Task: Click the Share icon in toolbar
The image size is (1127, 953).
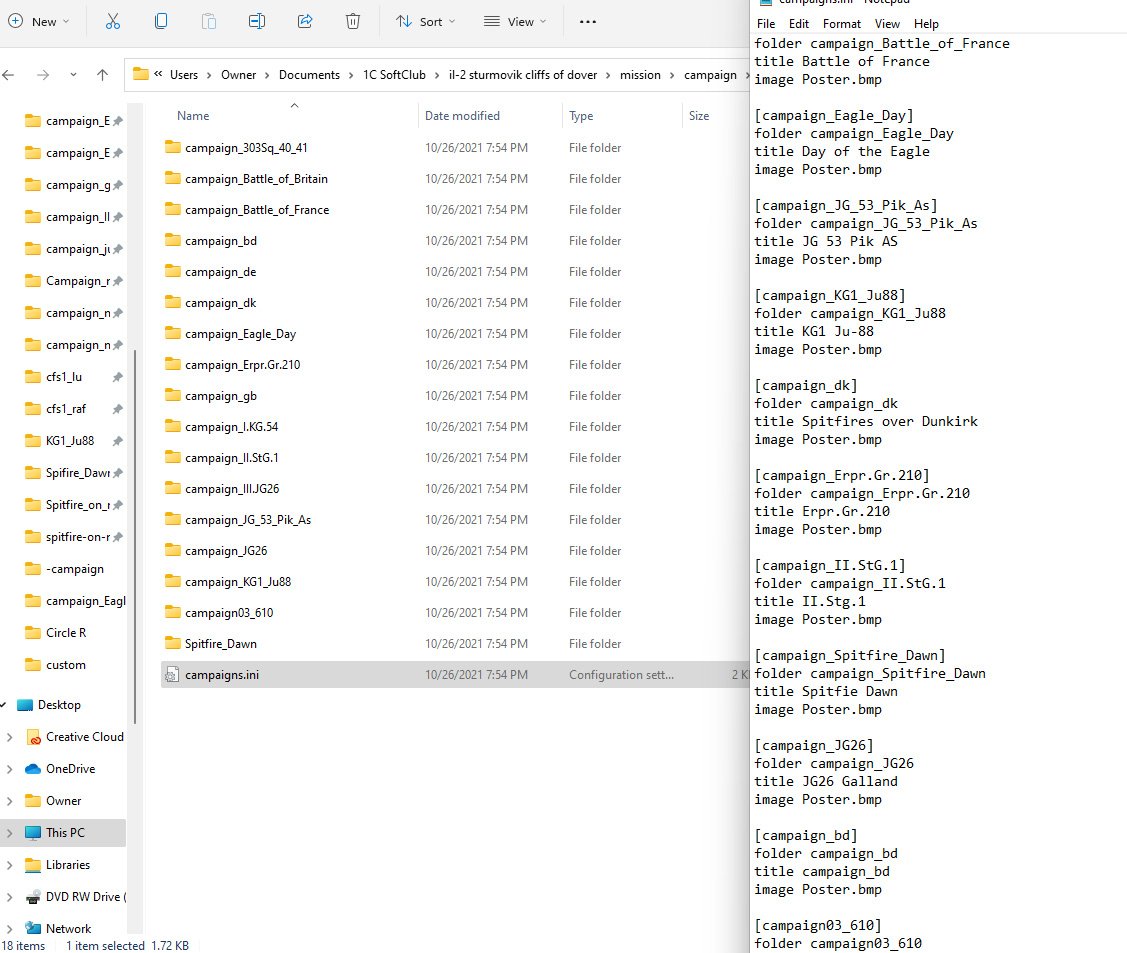Action: tap(305, 21)
